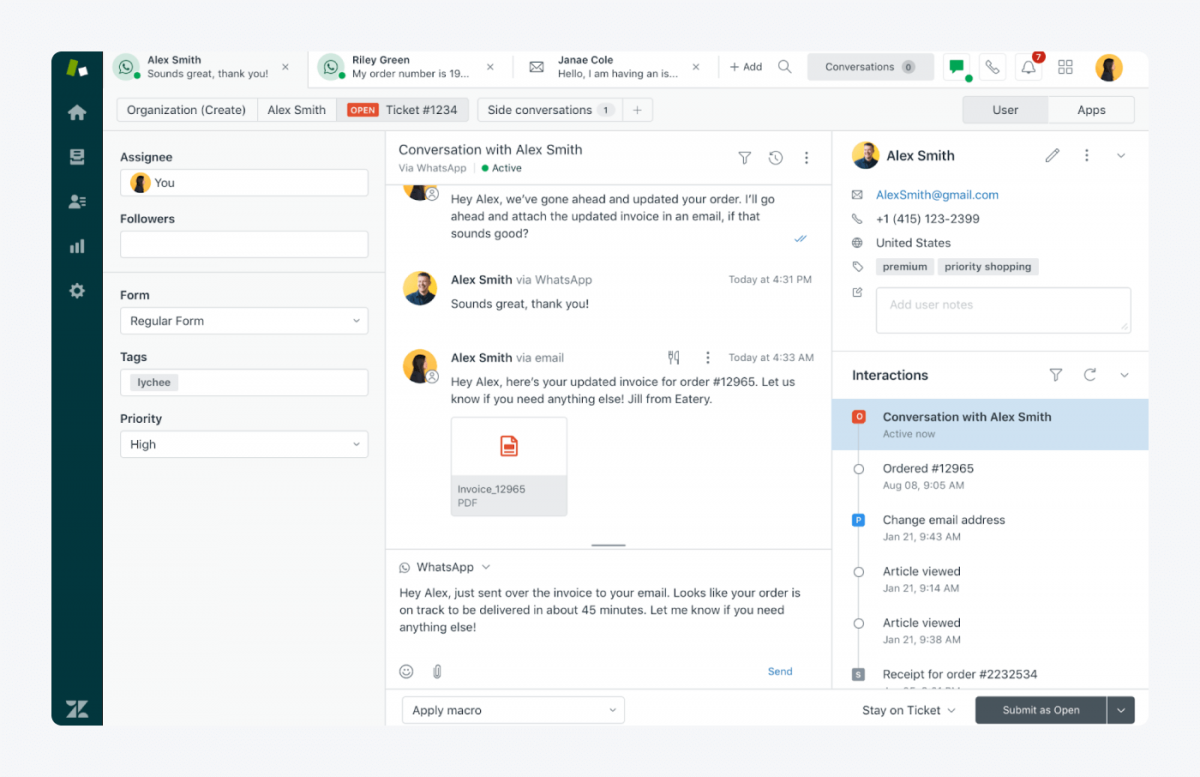Expand the Submit as Open arrow menu

pos(1121,710)
